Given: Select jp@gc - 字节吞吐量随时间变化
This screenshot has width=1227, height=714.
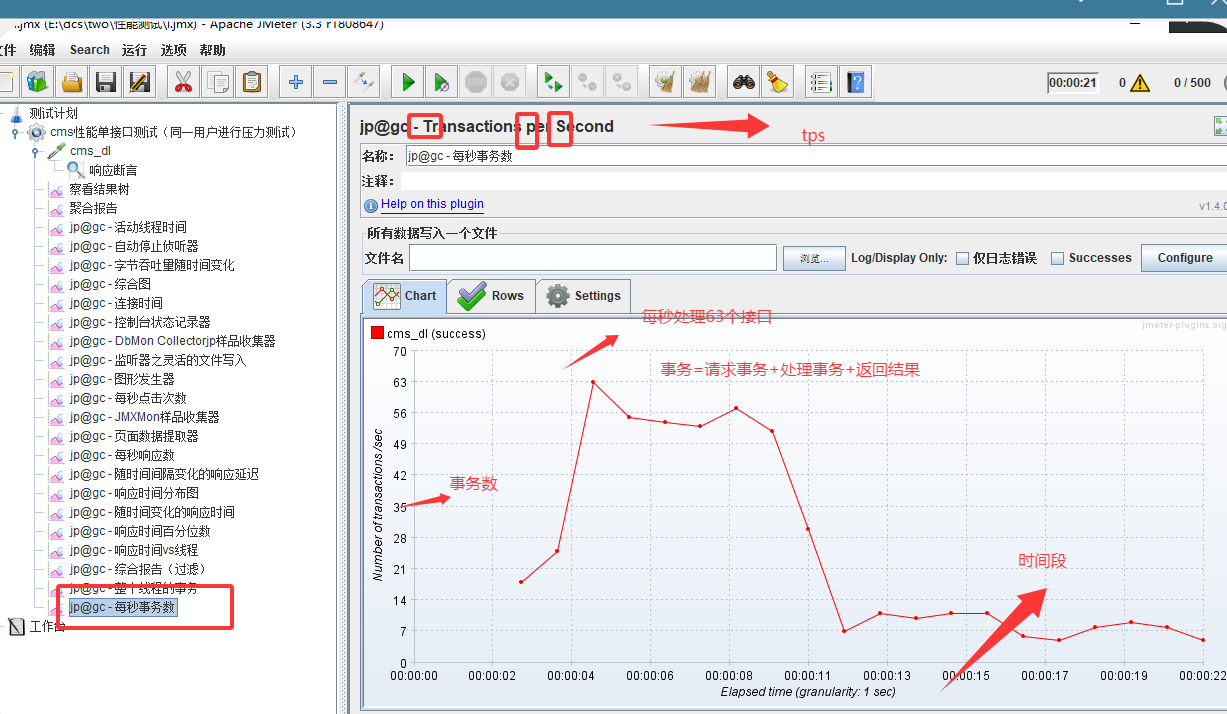Looking at the screenshot, I should (152, 265).
